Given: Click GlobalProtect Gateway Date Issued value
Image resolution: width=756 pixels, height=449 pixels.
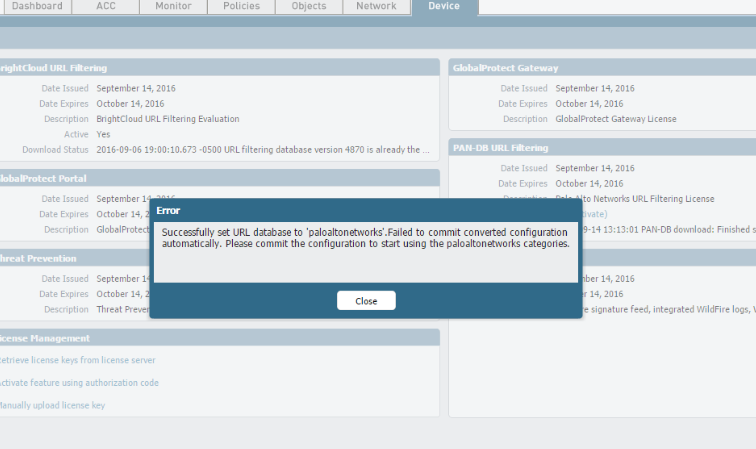Looking at the screenshot, I should tap(595, 88).
